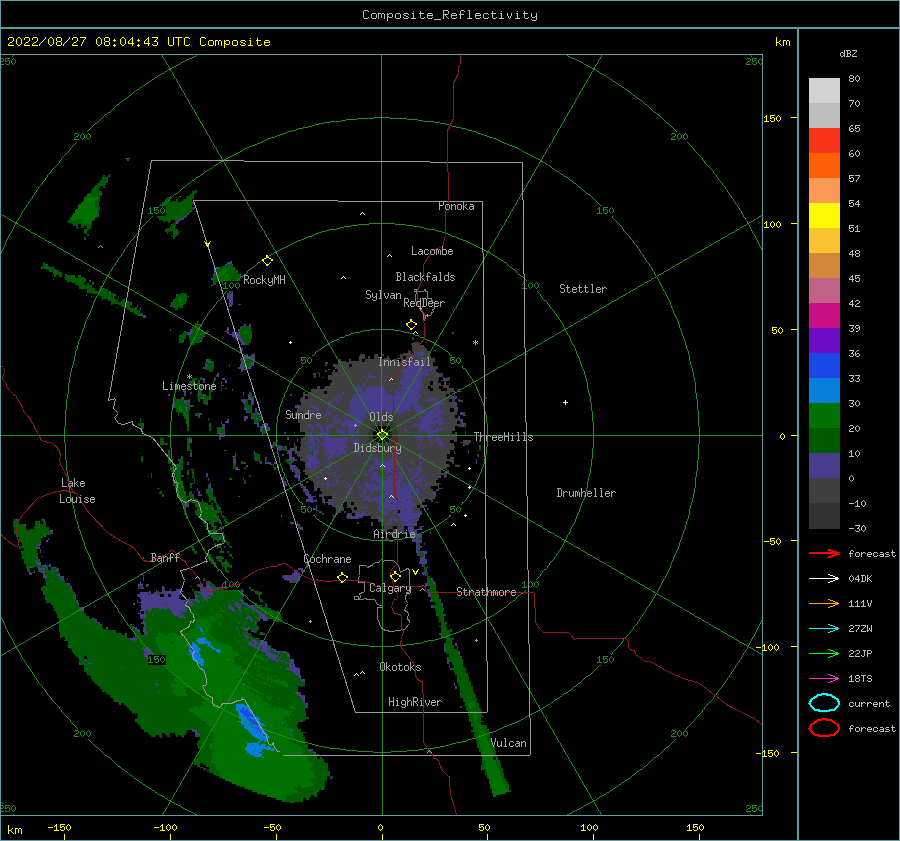This screenshot has width=900, height=841.
Task: Pick the purple 39 dBZ swatch
Action: click(824, 340)
